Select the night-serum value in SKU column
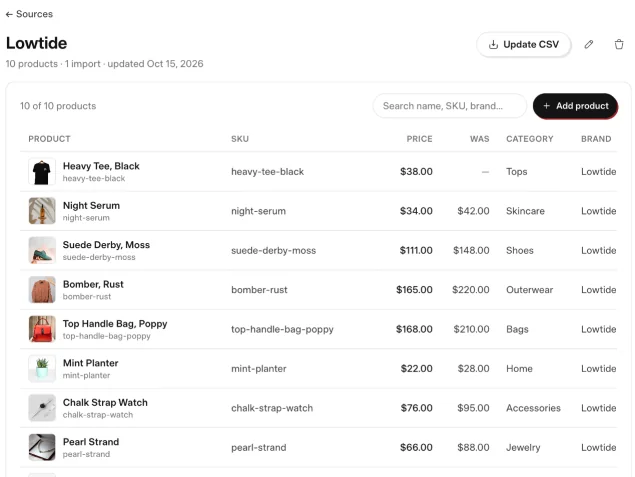The image size is (635, 477). [258, 211]
